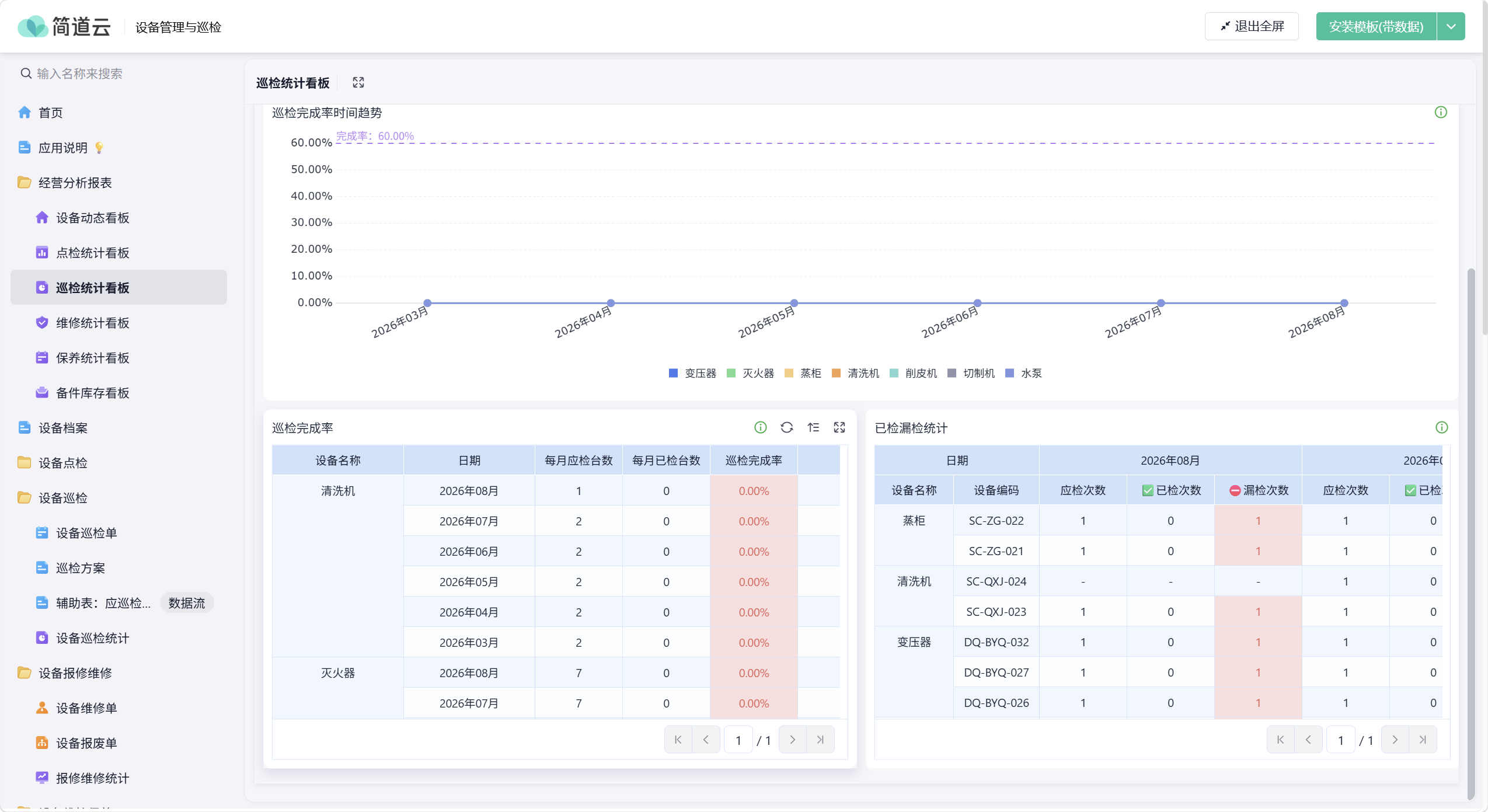1488x812 pixels.
Task: Toggle the 灭火器 series in the legend
Action: coord(750,373)
